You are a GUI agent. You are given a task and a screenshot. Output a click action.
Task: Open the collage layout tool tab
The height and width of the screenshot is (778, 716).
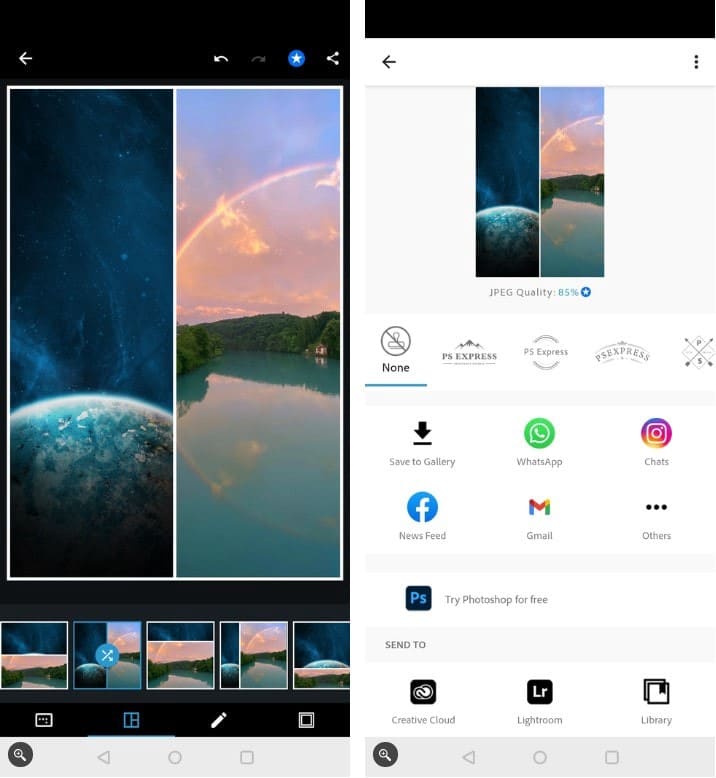pos(131,720)
